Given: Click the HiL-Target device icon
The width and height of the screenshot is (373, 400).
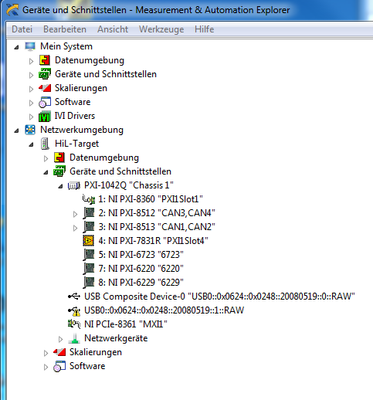Looking at the screenshot, I should point(44,144).
